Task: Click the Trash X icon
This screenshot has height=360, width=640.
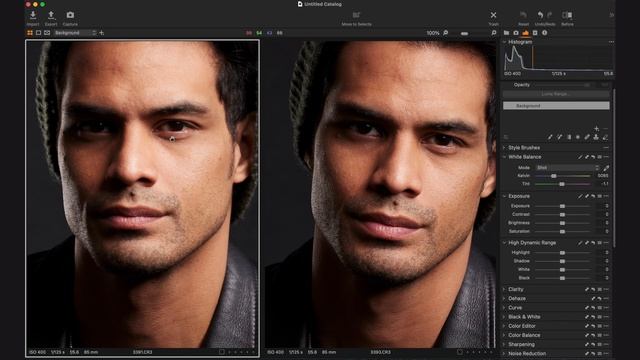Action: 493,15
